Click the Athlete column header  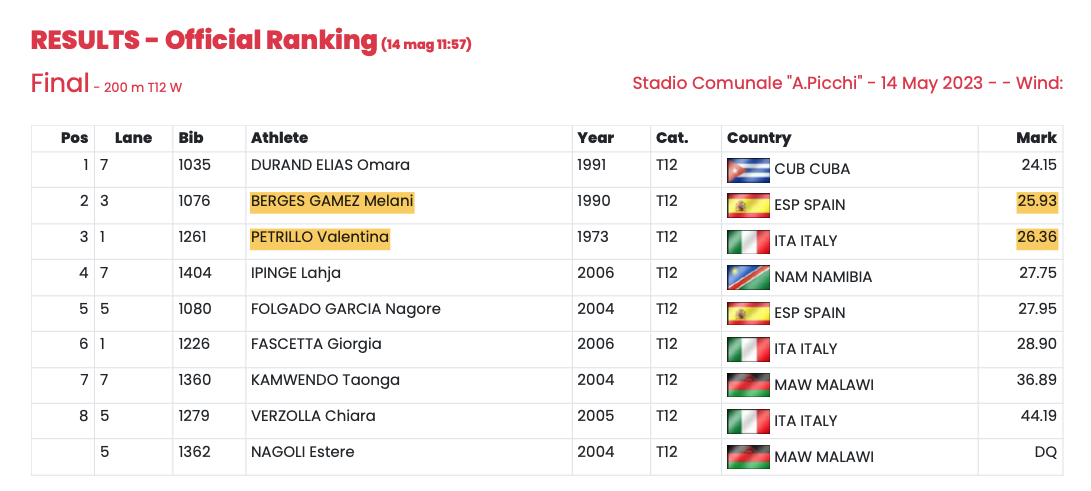click(279, 138)
